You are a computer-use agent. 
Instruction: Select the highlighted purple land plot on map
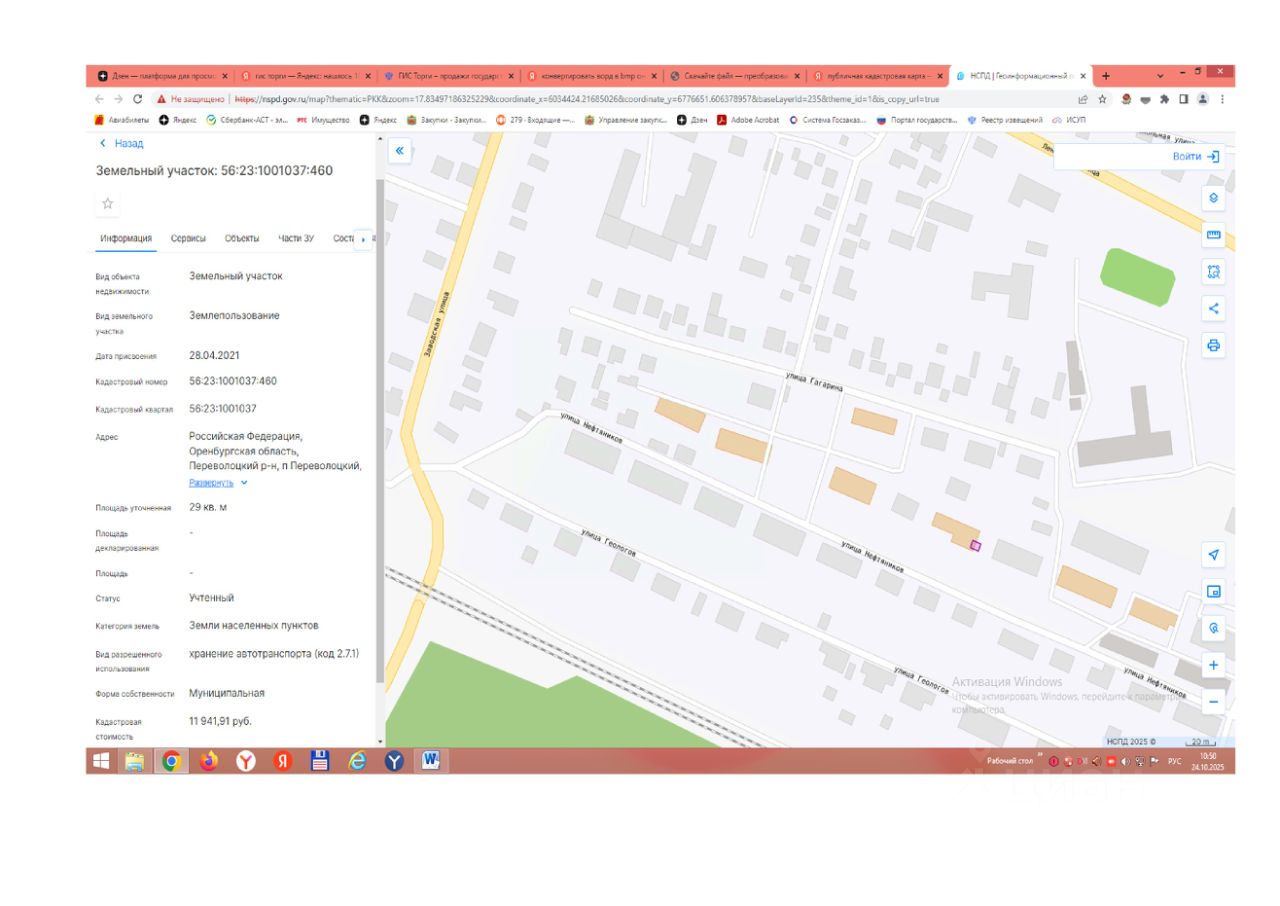pos(975,545)
